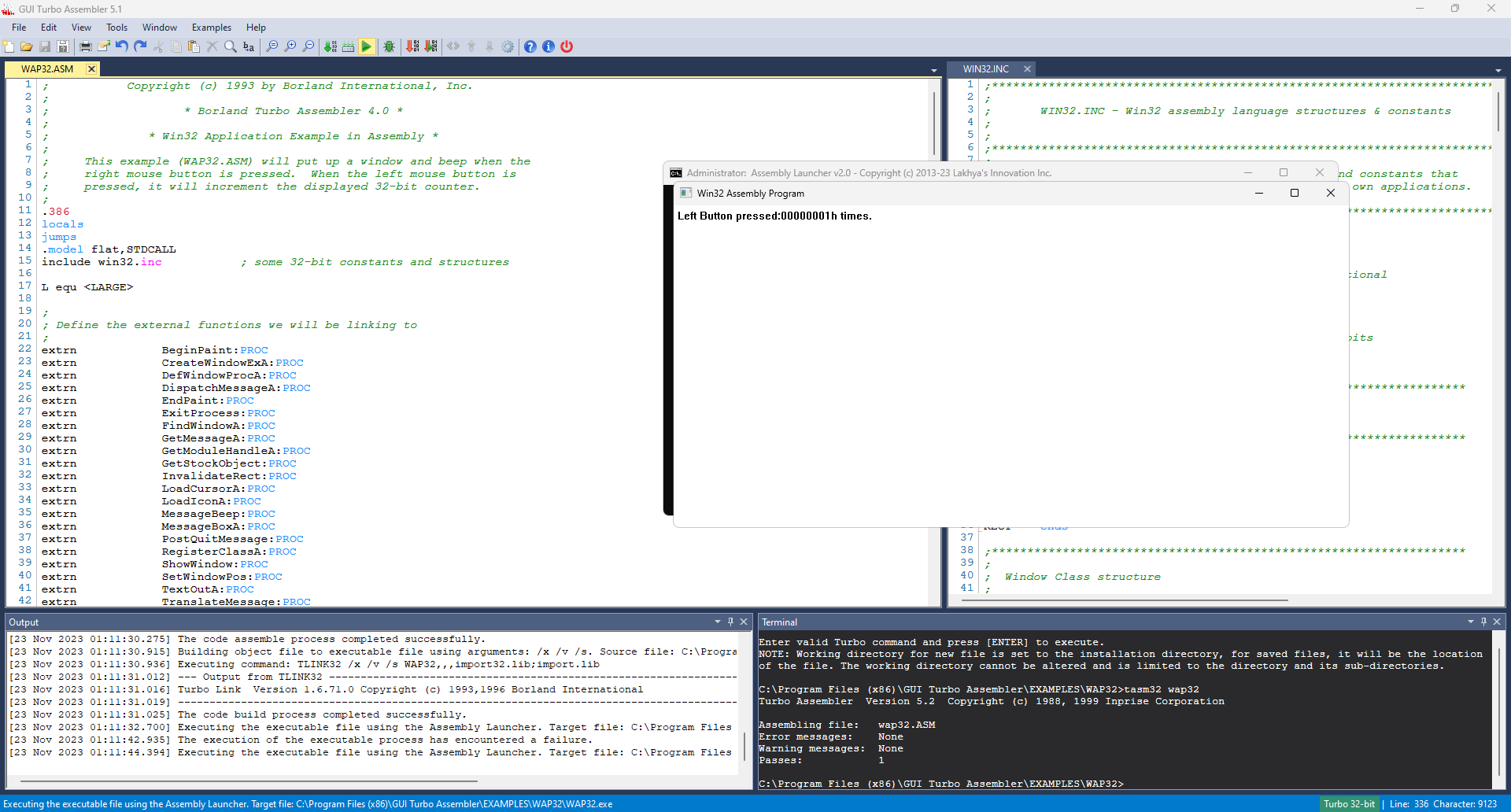Click the Print icon in toolbar
This screenshot has width=1511, height=812.
click(86, 47)
